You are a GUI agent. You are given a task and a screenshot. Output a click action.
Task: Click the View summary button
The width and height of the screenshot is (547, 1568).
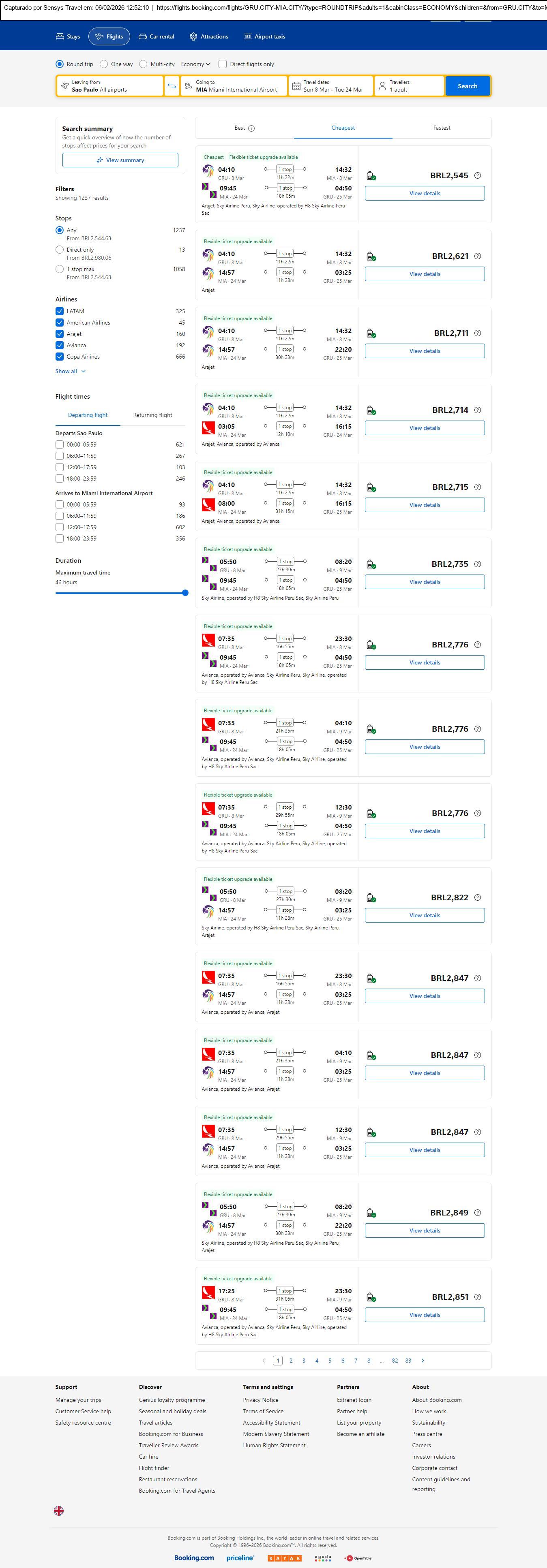click(x=120, y=160)
